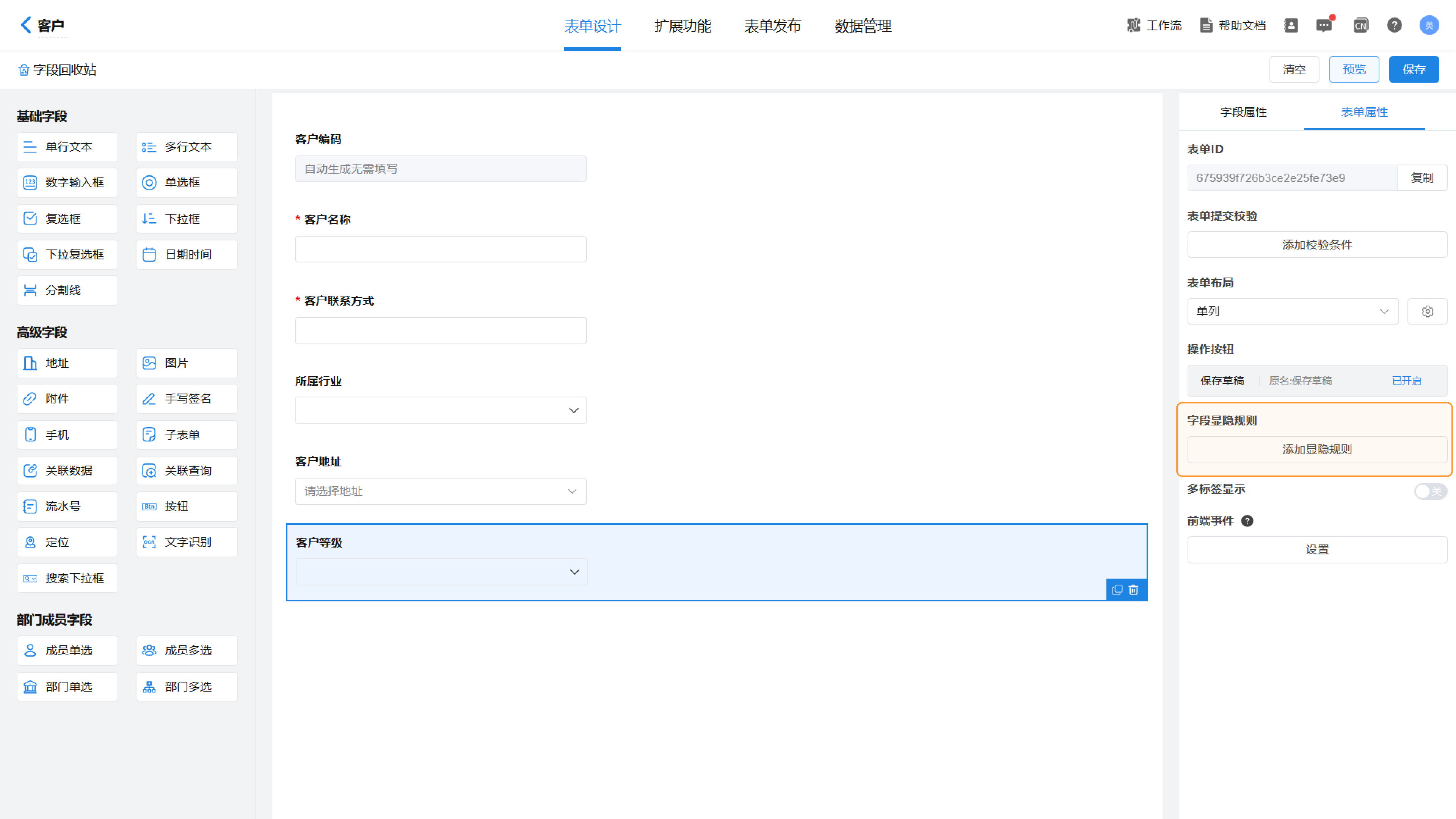This screenshot has height=819, width=1456.
Task: Select the 定位 location component
Action: 67,542
